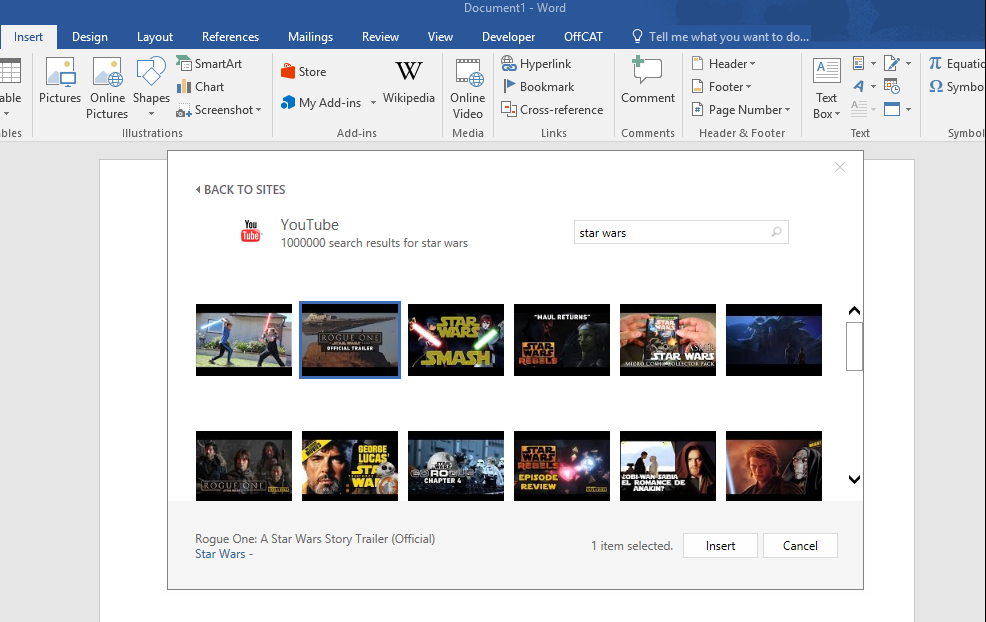The height and width of the screenshot is (622, 986).
Task: Insert a Chart
Action: [x=201, y=87]
